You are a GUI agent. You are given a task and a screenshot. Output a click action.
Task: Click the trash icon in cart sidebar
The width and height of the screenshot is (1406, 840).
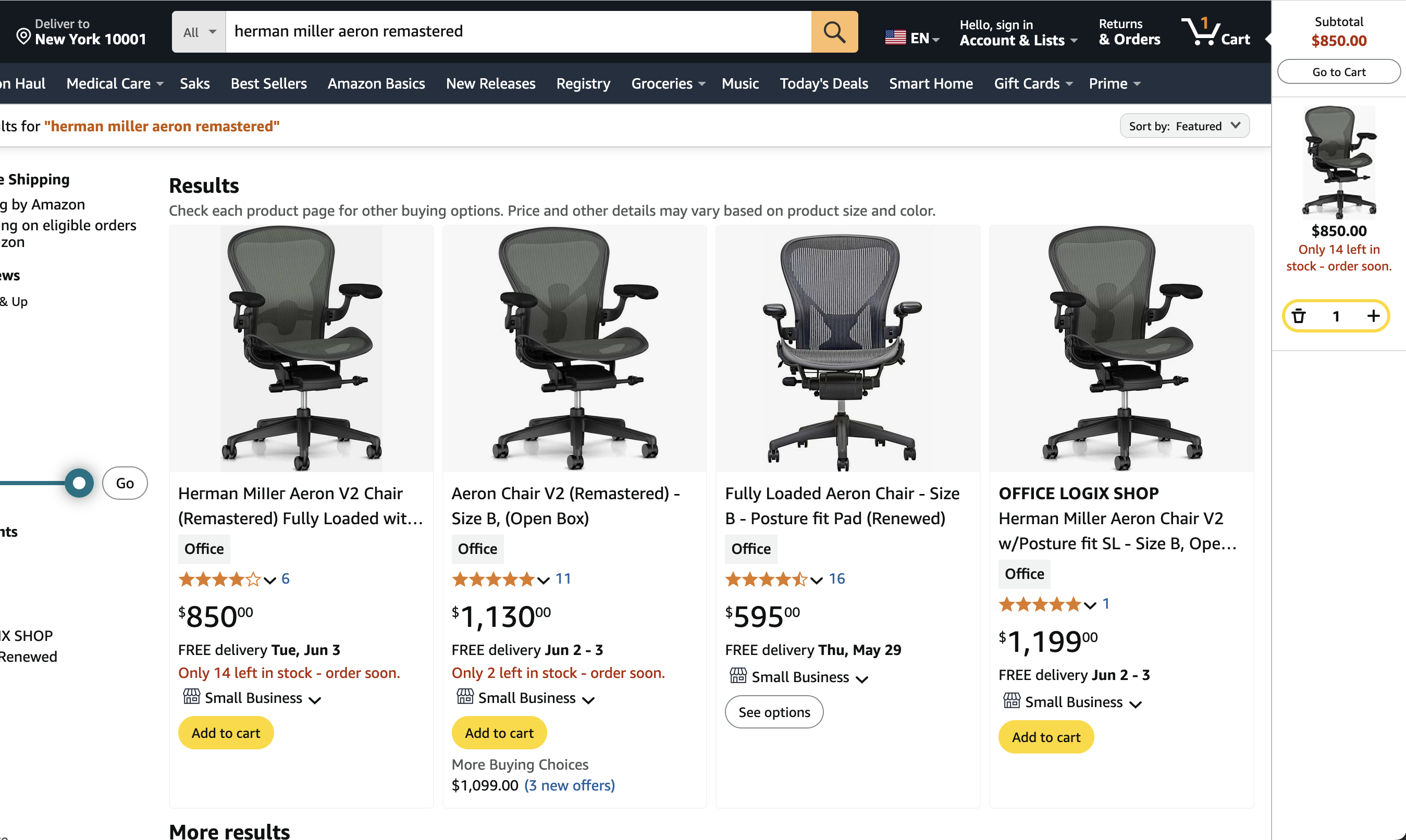pyautogui.click(x=1299, y=316)
